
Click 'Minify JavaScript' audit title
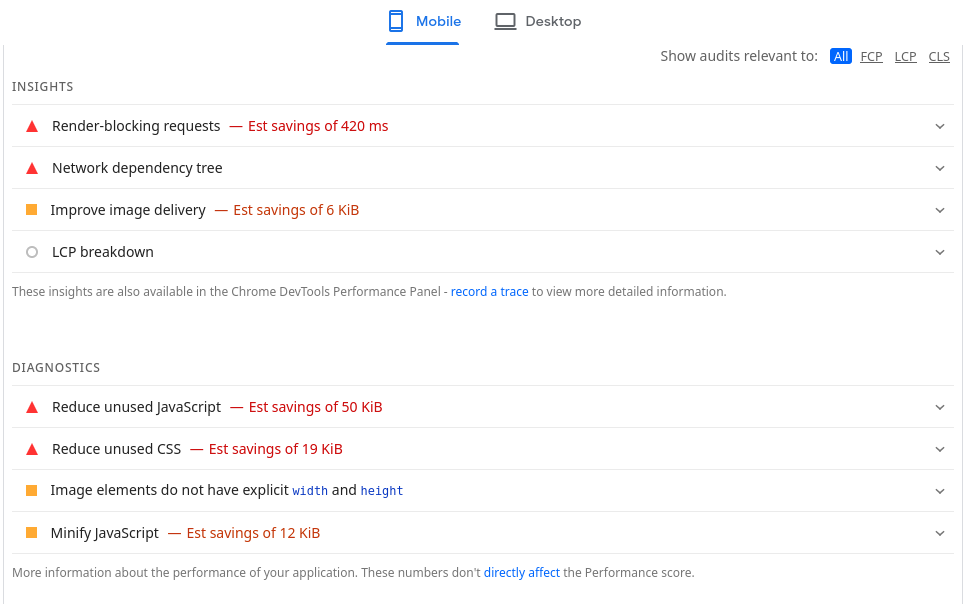(104, 533)
